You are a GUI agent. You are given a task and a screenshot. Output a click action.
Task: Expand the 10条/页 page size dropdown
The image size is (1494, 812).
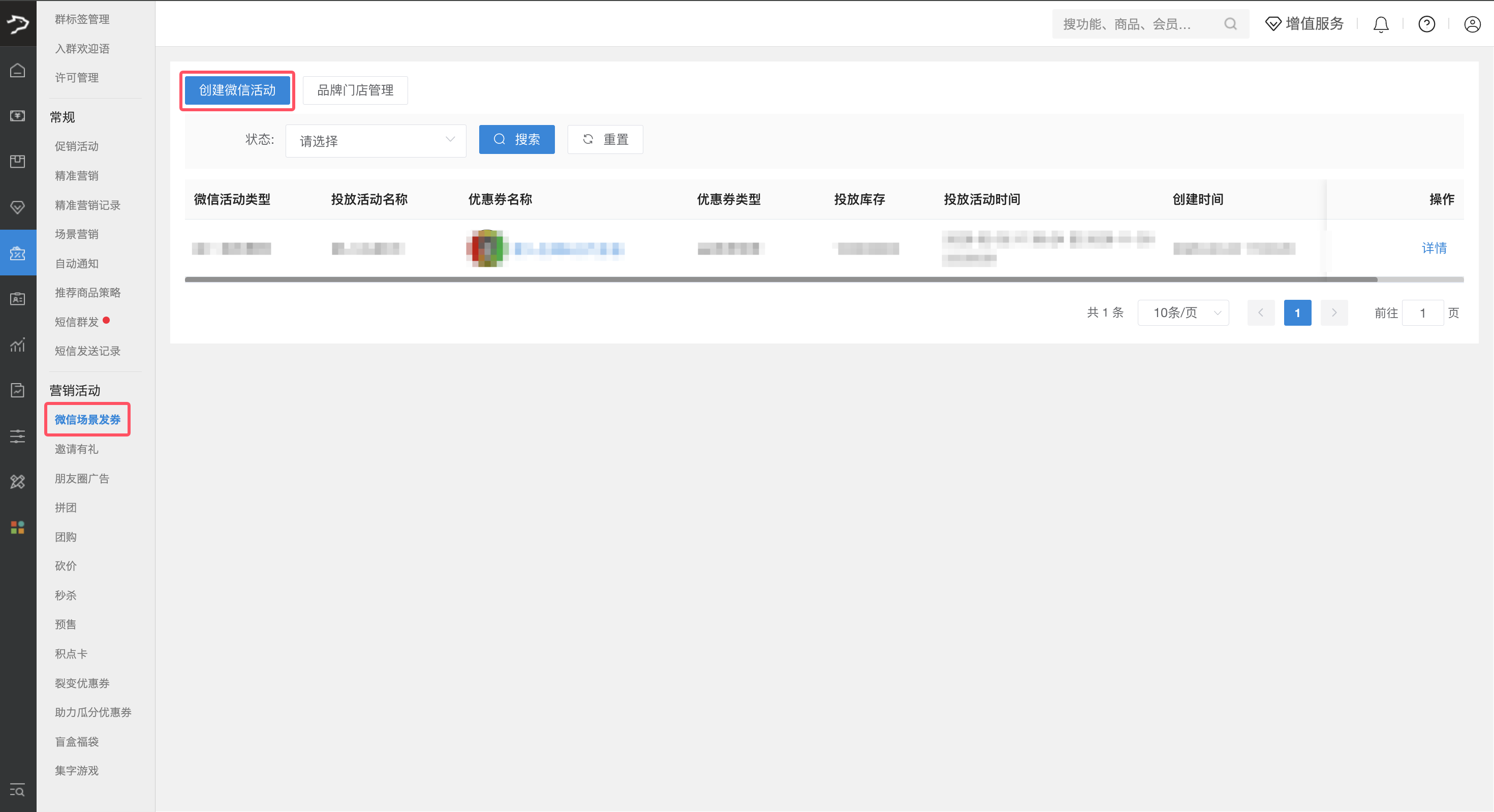(1182, 313)
